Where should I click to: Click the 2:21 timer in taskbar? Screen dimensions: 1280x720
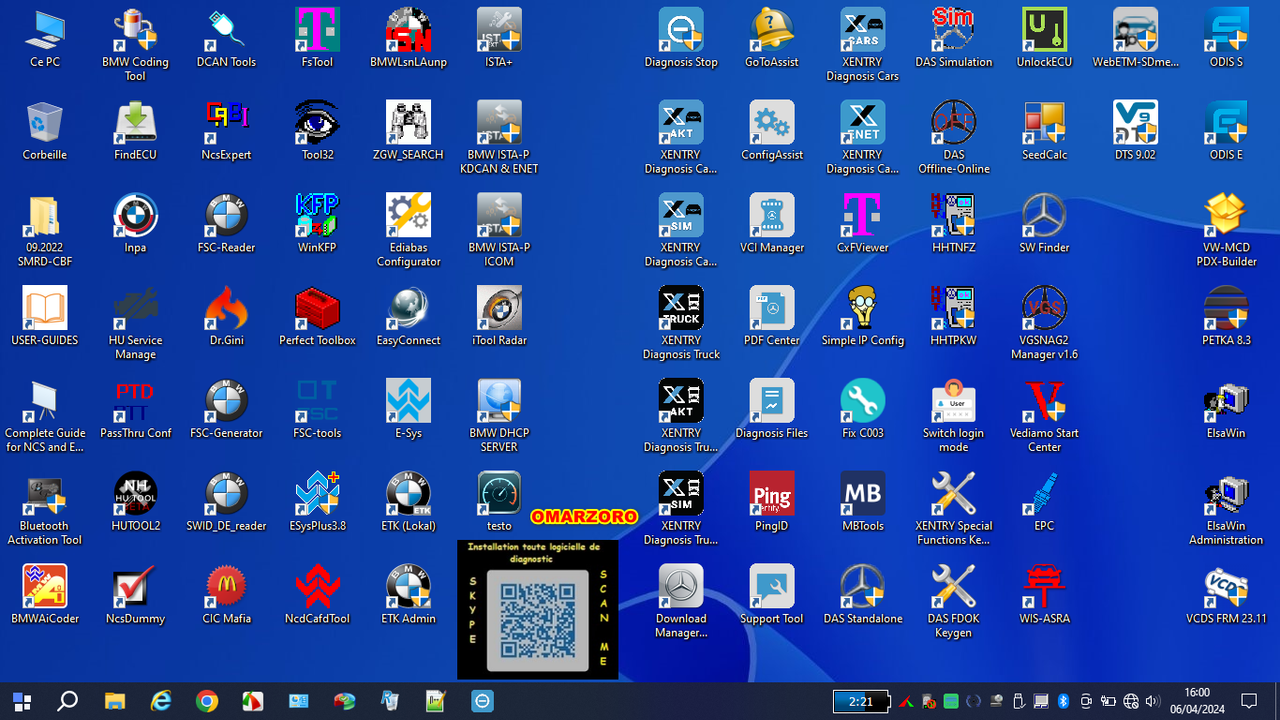click(x=861, y=701)
